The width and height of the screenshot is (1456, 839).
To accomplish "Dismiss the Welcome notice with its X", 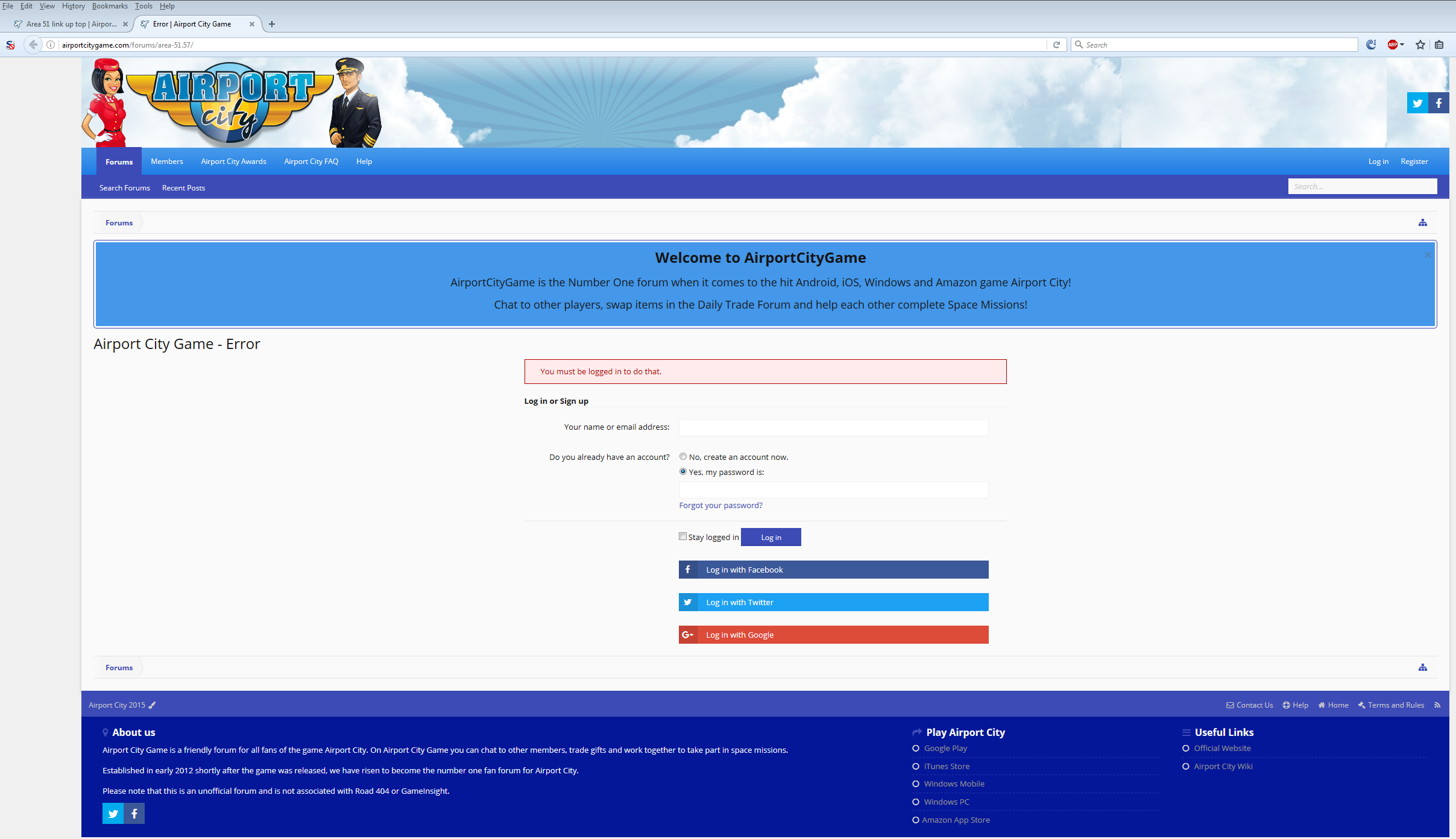I will (x=1428, y=255).
